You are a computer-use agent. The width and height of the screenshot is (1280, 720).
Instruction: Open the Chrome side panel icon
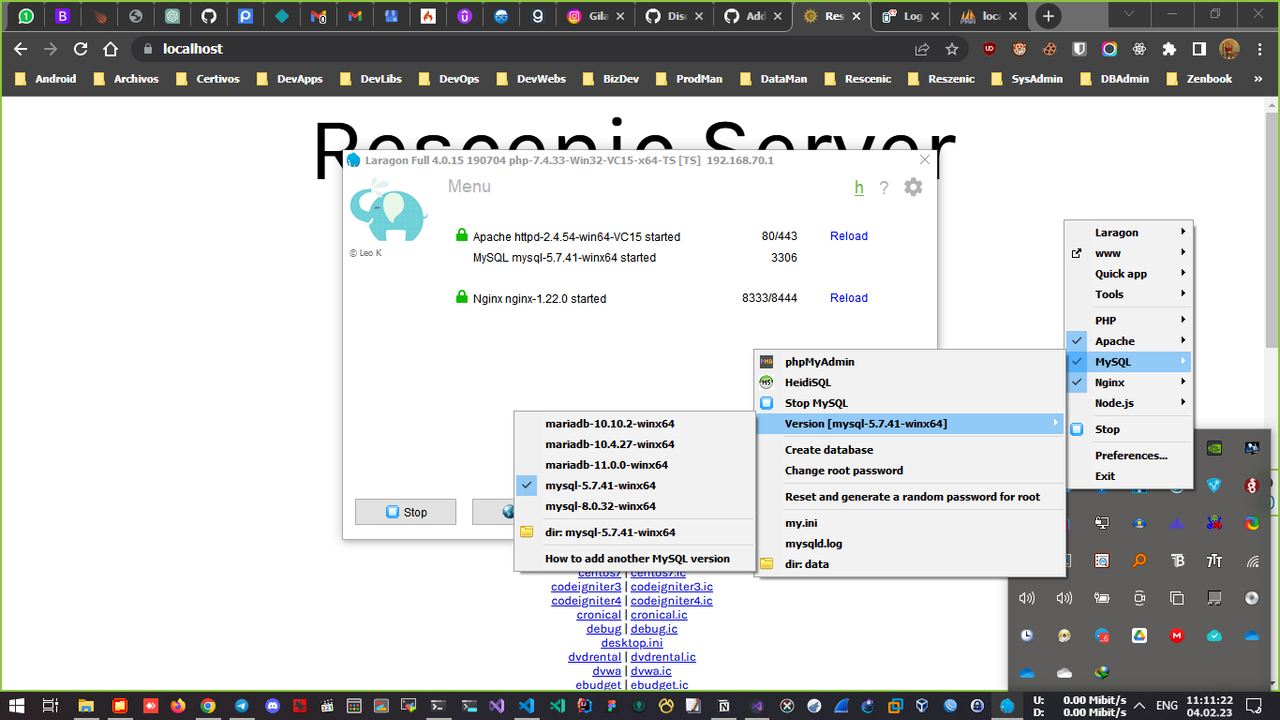coord(1199,49)
